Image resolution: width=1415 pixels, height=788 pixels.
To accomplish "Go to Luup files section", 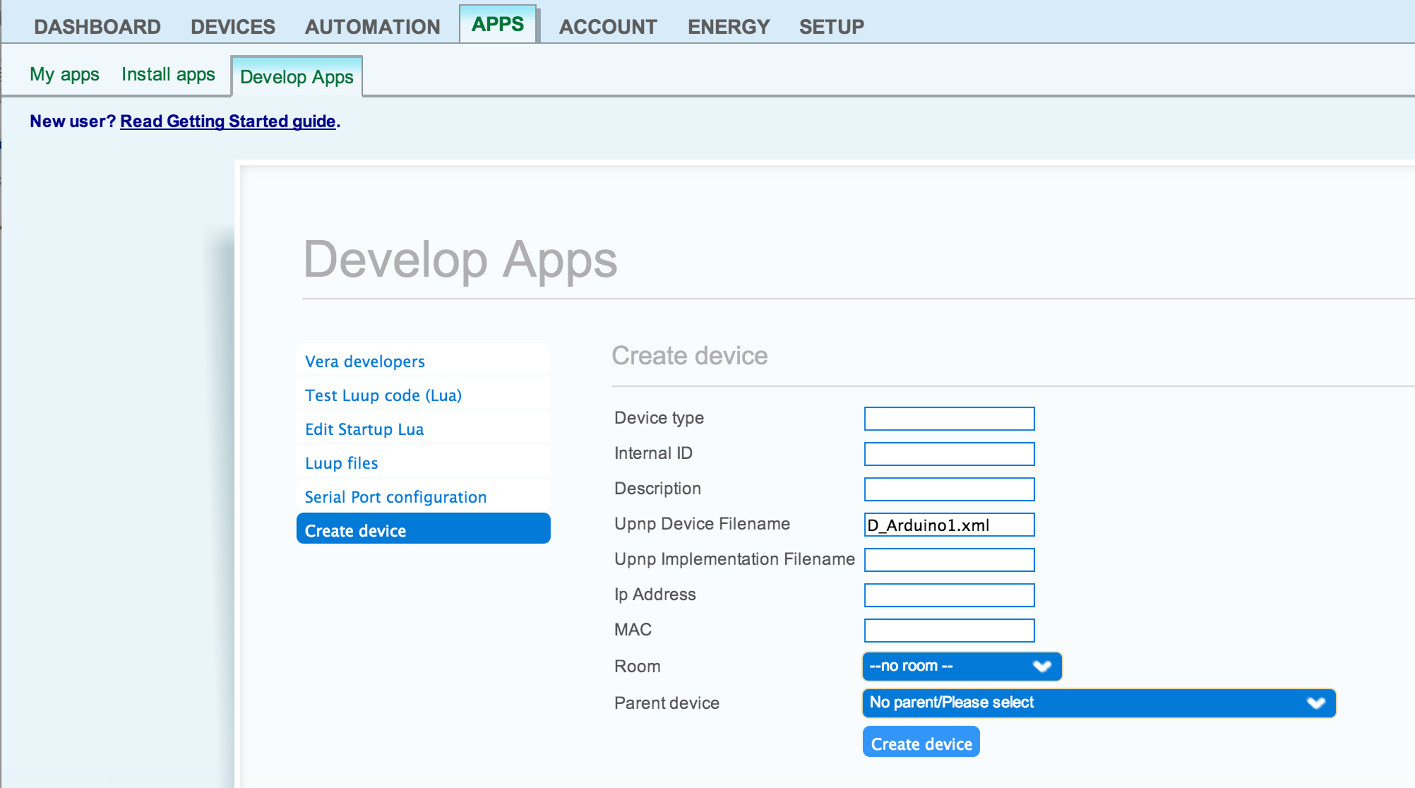I will coord(341,463).
